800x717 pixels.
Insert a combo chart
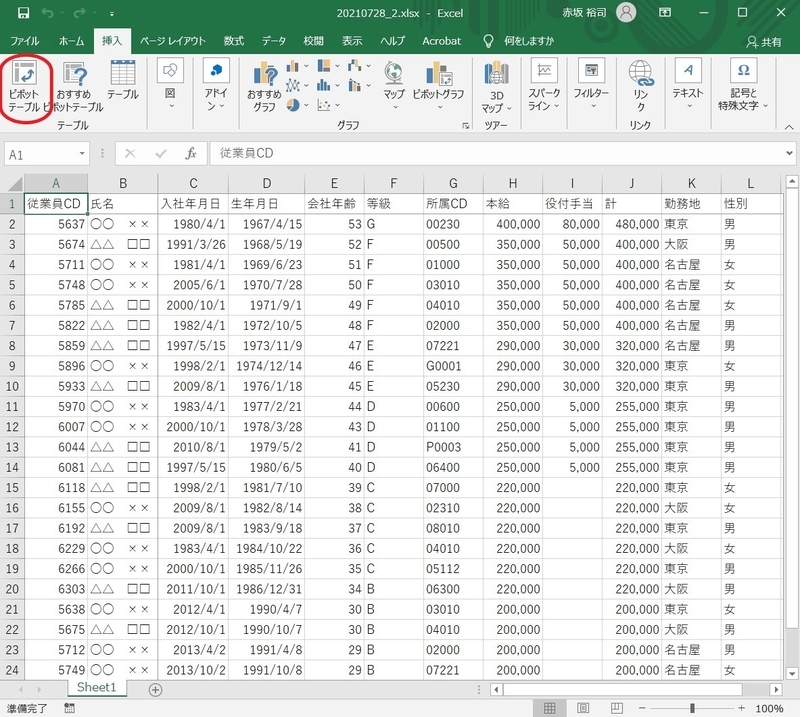pos(355,85)
